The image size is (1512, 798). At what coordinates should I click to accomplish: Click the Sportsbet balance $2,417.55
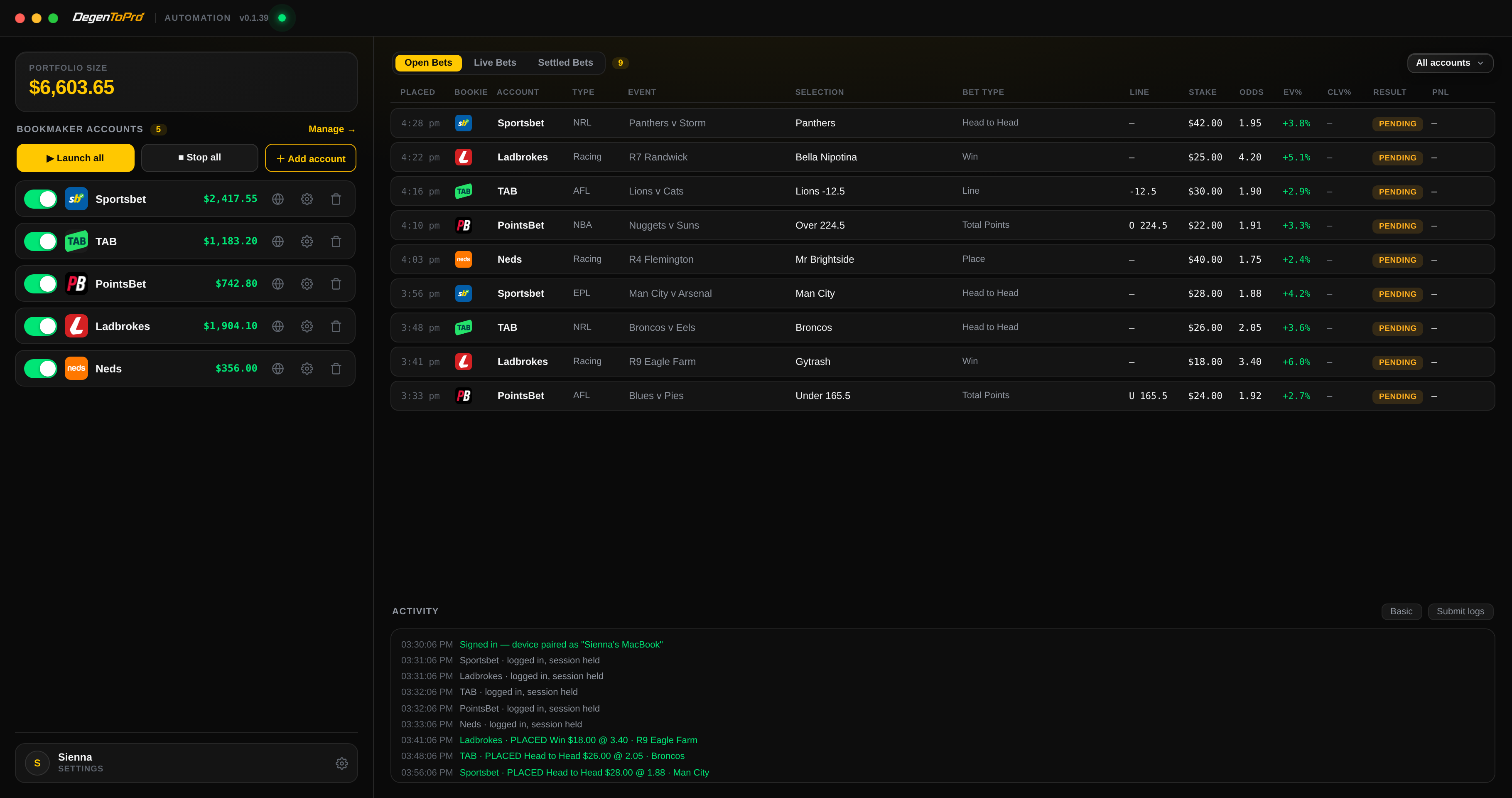coord(230,199)
